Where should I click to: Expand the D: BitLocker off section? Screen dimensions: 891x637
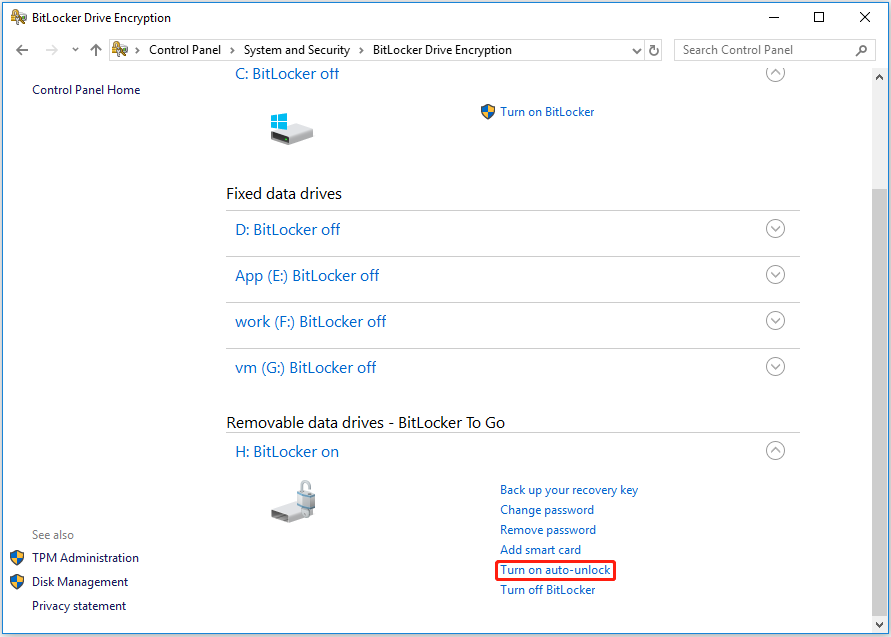[x=775, y=229]
